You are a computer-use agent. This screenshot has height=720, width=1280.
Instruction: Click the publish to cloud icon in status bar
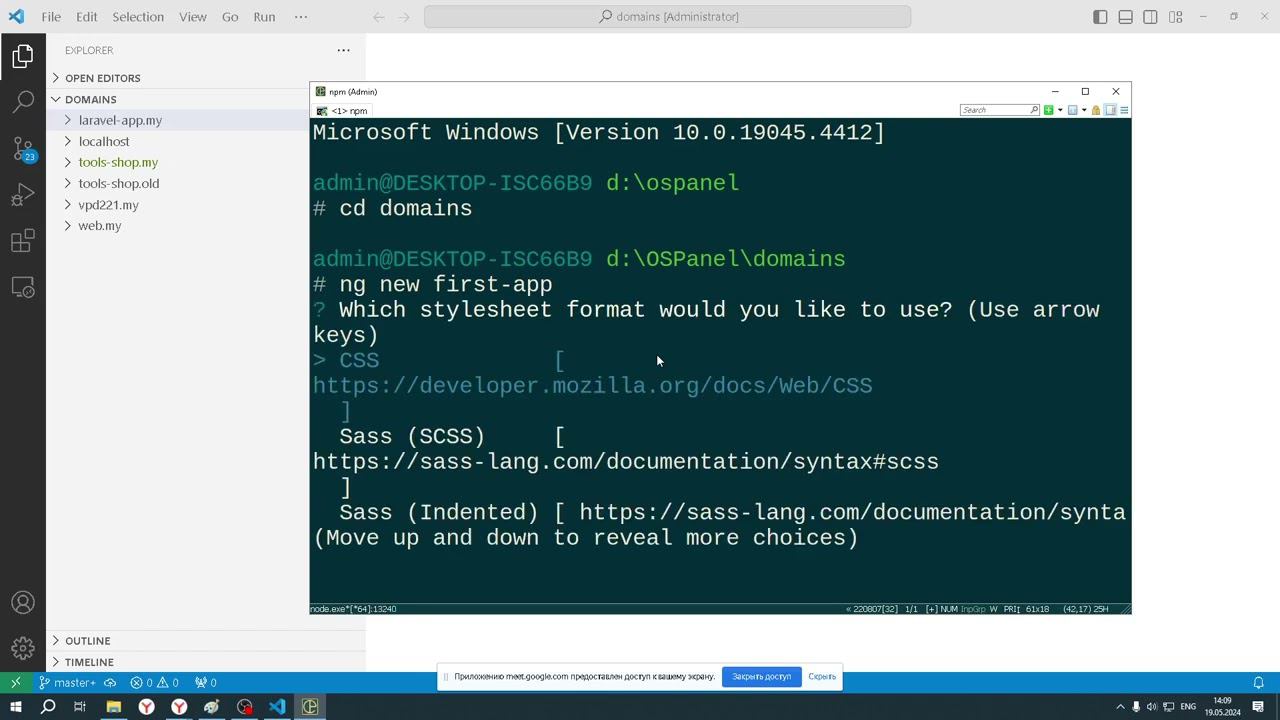click(x=110, y=683)
